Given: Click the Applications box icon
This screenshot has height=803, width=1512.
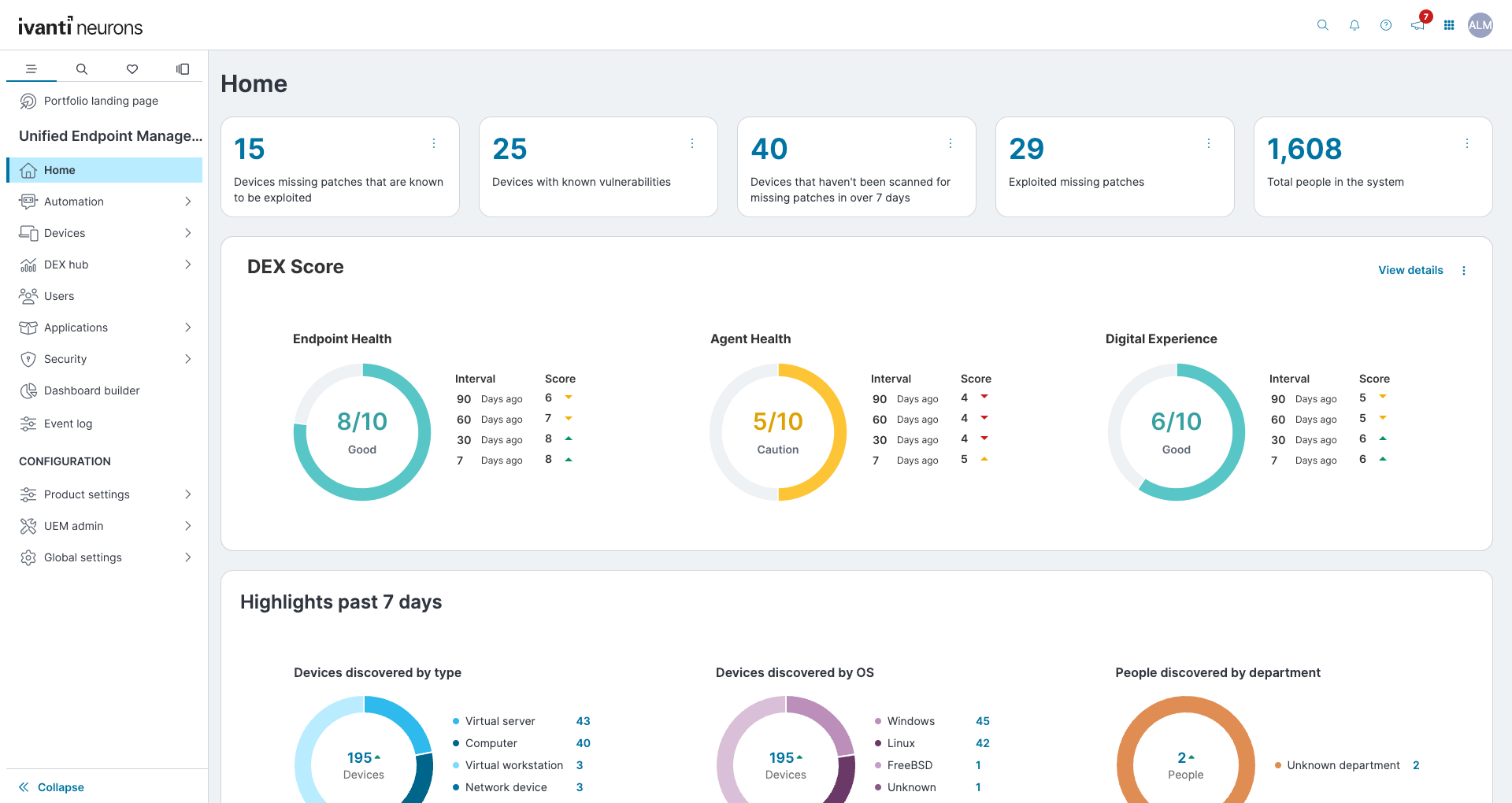Looking at the screenshot, I should [28, 327].
